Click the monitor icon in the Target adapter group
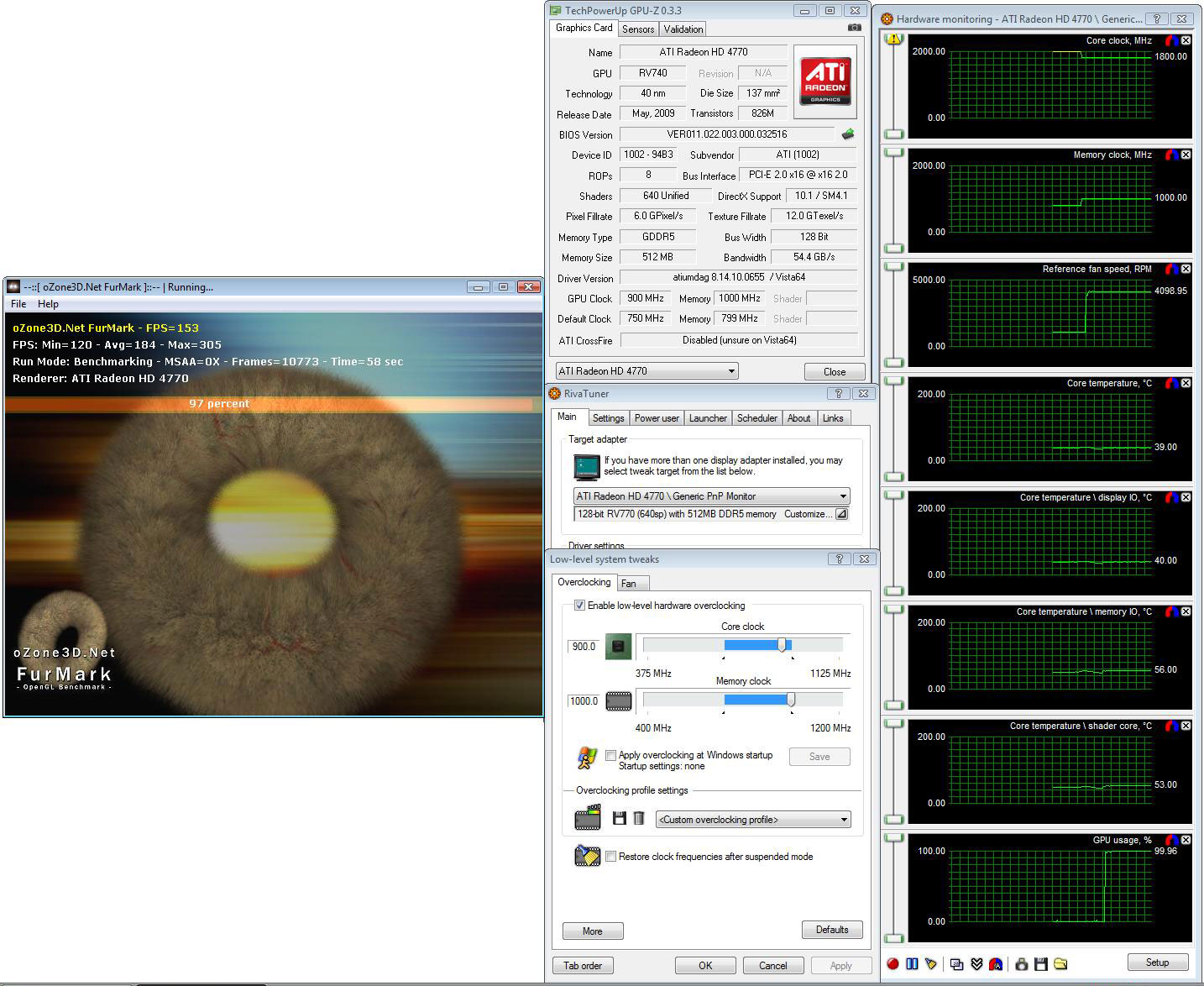The image size is (1204, 986). click(x=587, y=467)
